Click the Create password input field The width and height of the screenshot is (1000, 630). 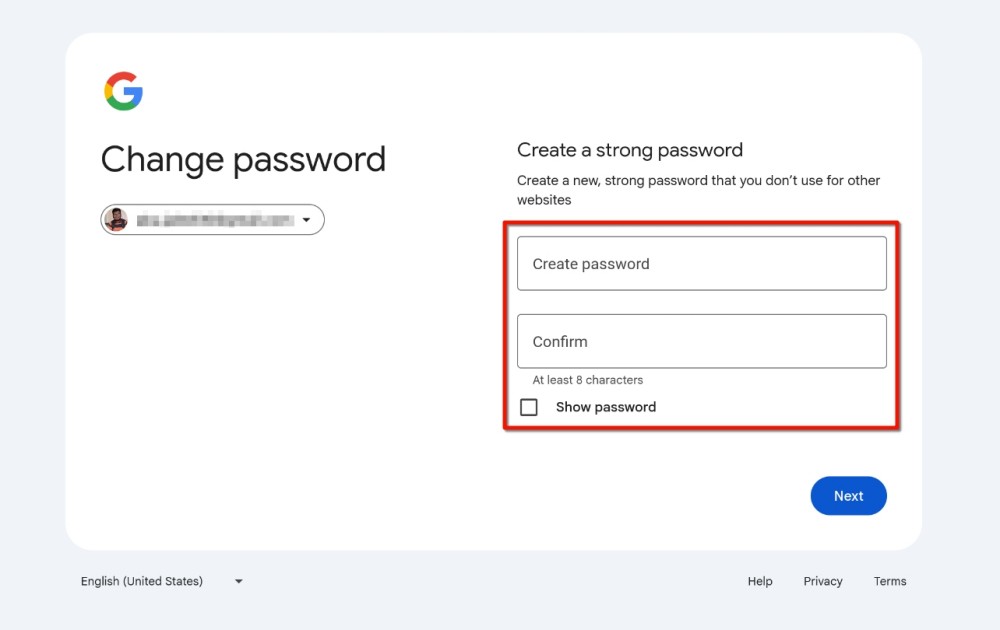(x=701, y=263)
